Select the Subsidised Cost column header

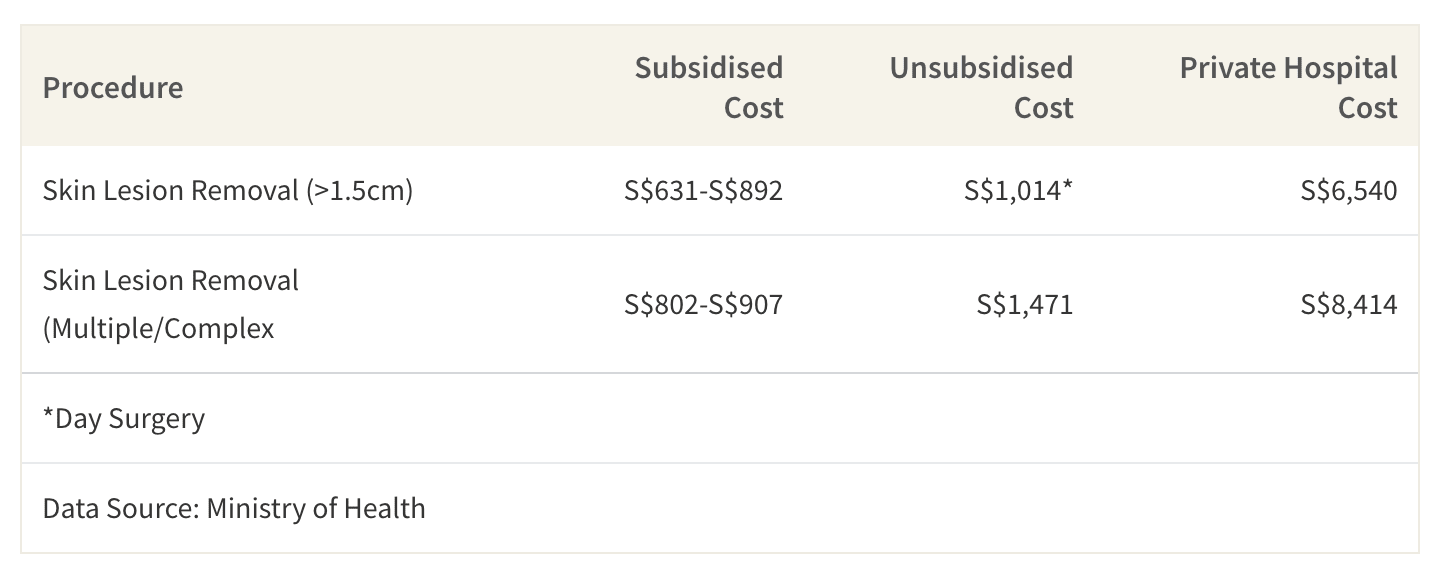[x=709, y=88]
